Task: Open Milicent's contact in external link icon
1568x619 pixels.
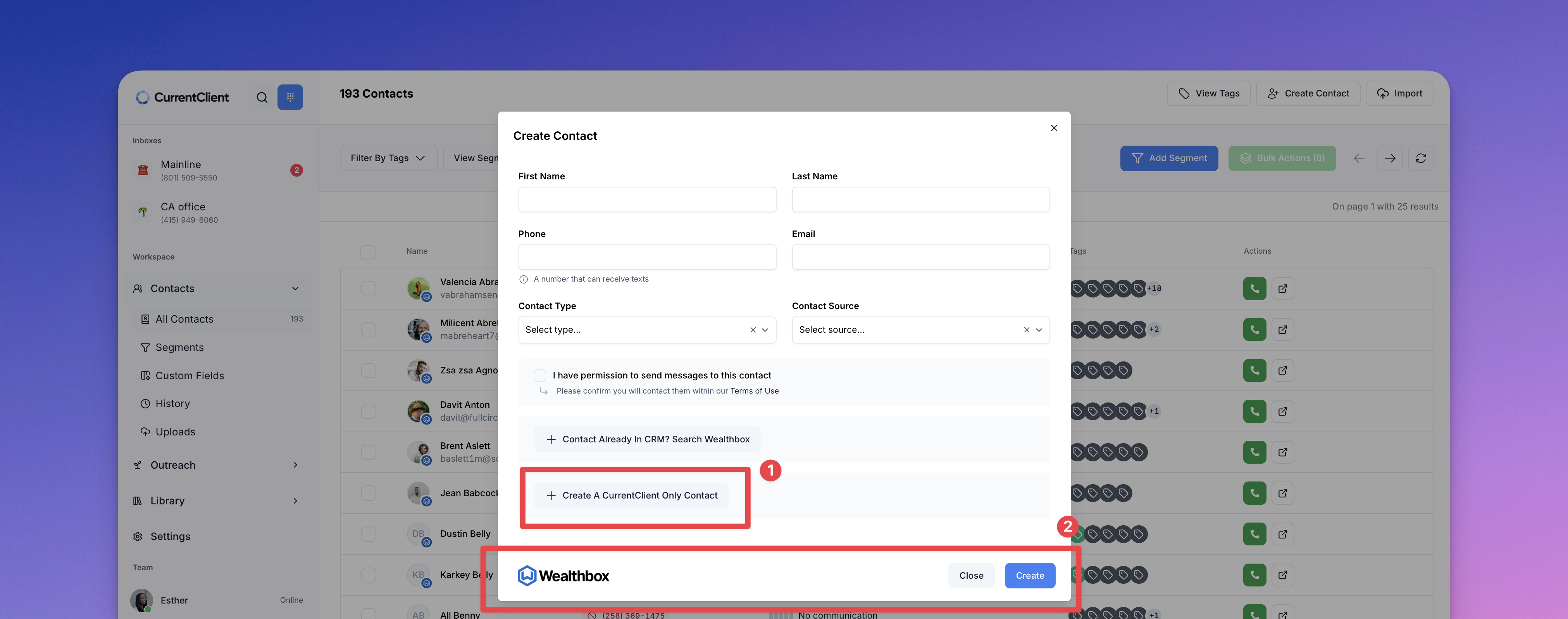Action: [1282, 329]
